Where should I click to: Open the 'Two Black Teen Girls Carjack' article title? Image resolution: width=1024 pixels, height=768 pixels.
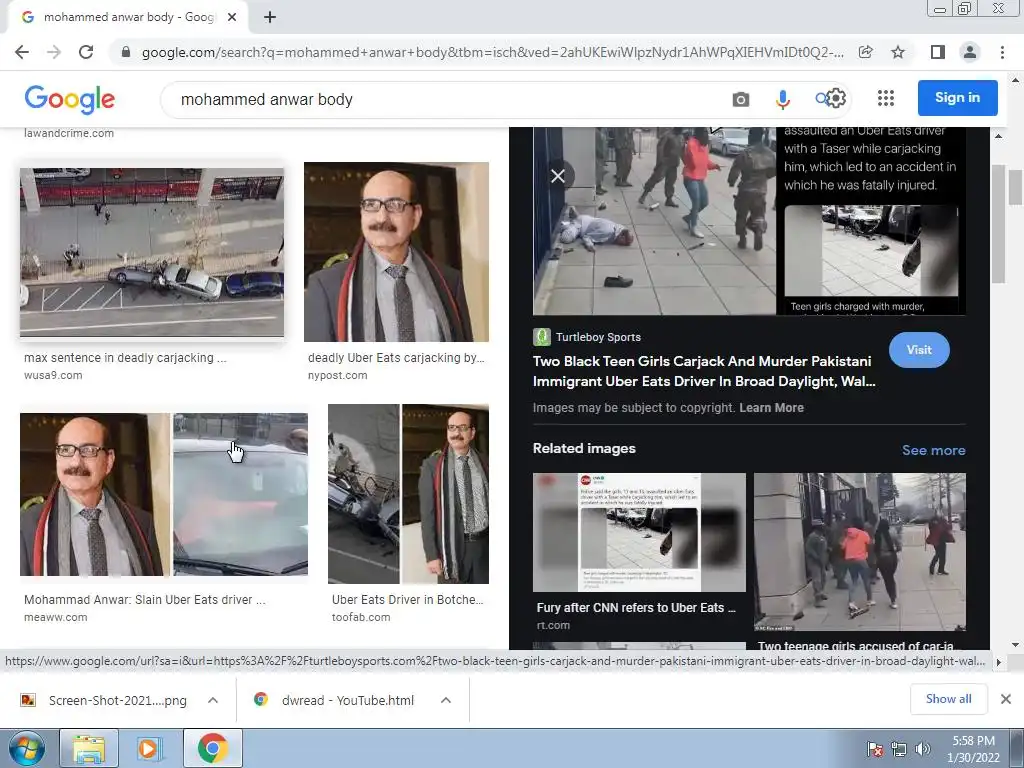[x=704, y=371]
